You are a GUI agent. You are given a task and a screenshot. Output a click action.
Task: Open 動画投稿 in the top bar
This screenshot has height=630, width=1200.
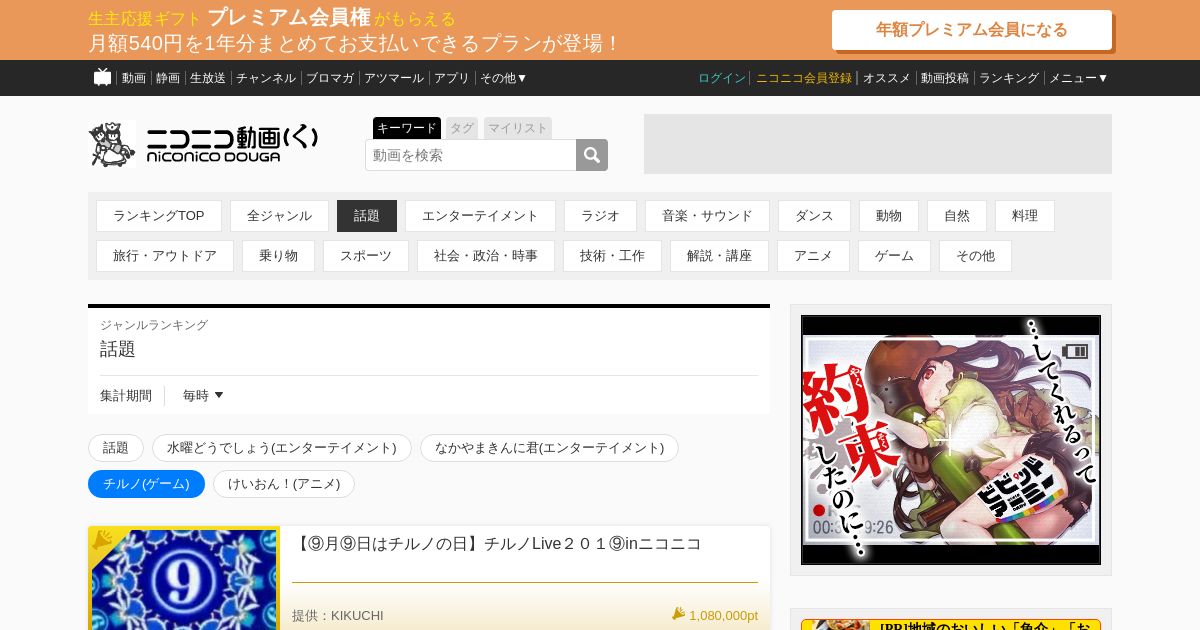coord(945,78)
